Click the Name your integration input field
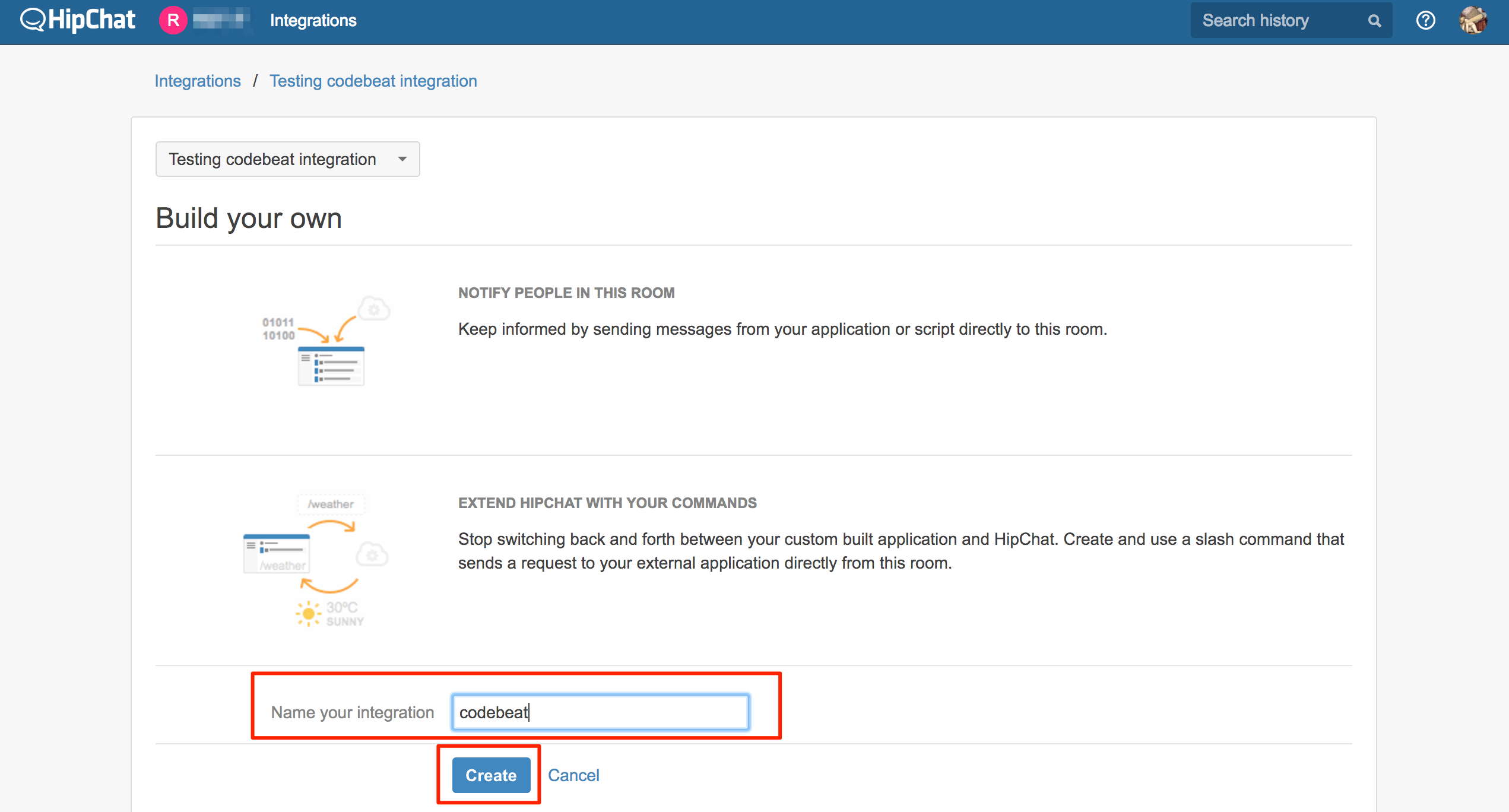The height and width of the screenshot is (812, 1509). [x=600, y=712]
